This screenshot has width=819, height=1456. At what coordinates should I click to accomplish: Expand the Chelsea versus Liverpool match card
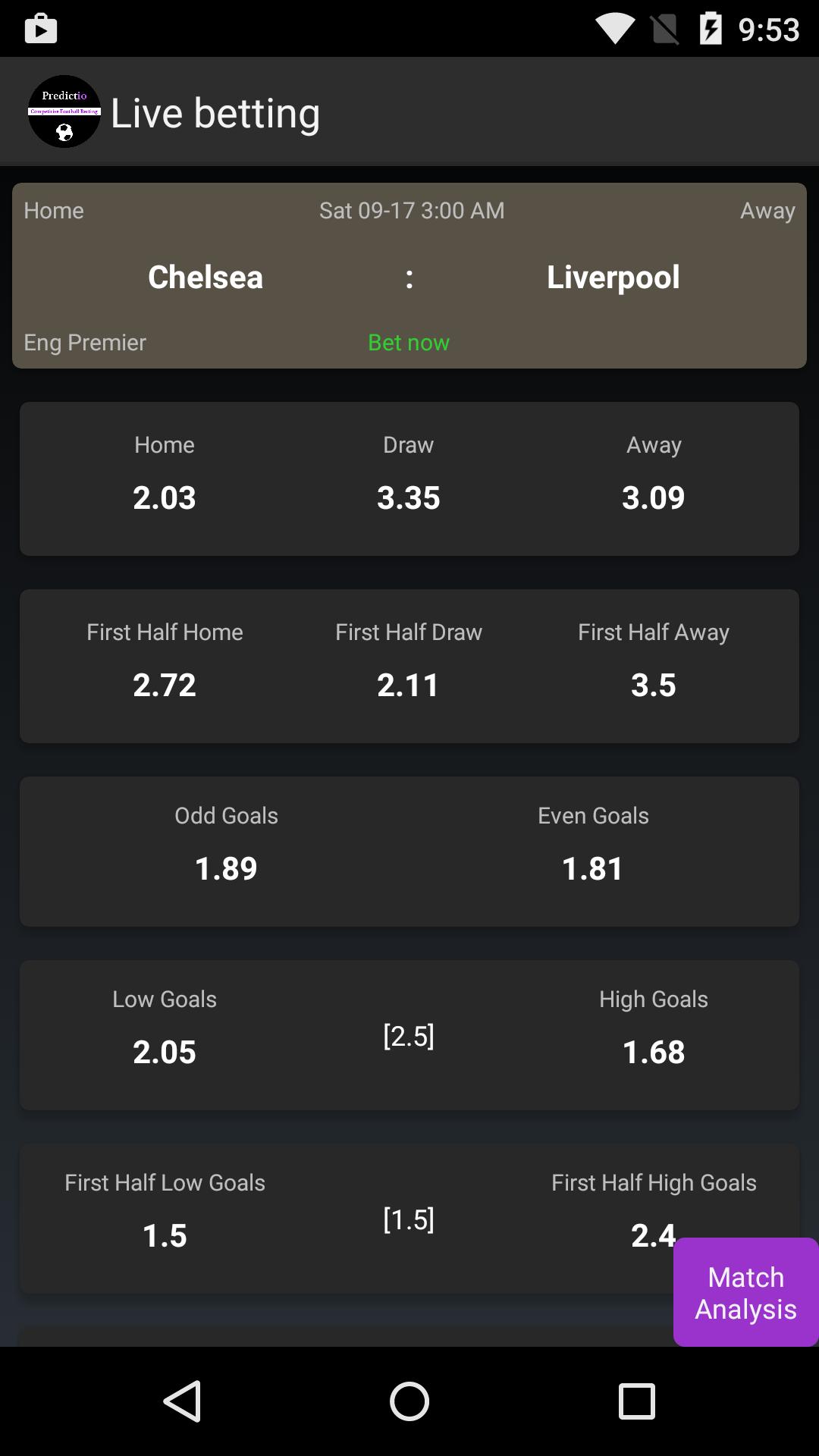409,276
